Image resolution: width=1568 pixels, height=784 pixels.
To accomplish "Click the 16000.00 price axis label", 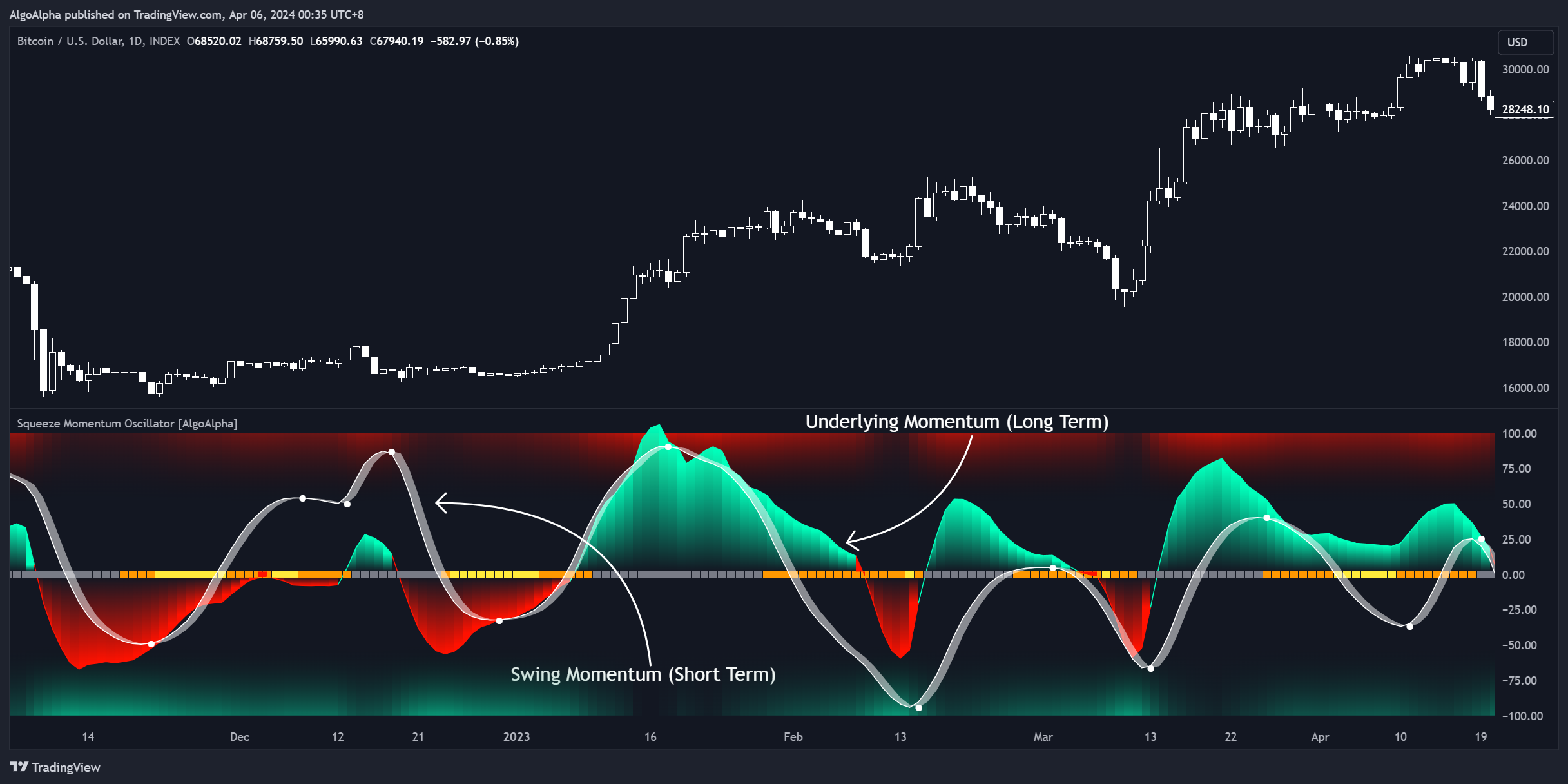I will (x=1525, y=388).
